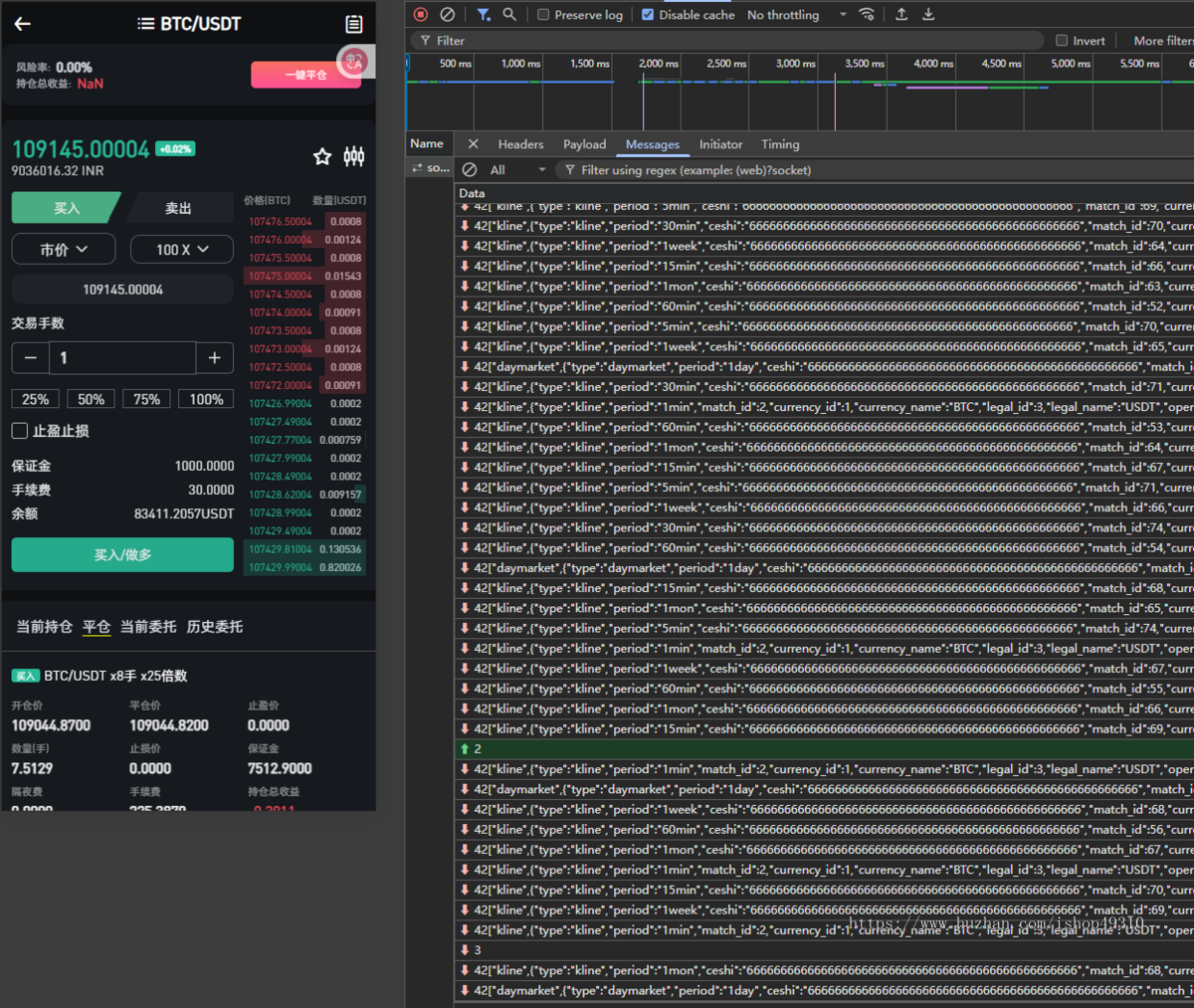Screen dimensions: 1194x1008
Task: Export HAR file download icon
Action: [928, 14]
